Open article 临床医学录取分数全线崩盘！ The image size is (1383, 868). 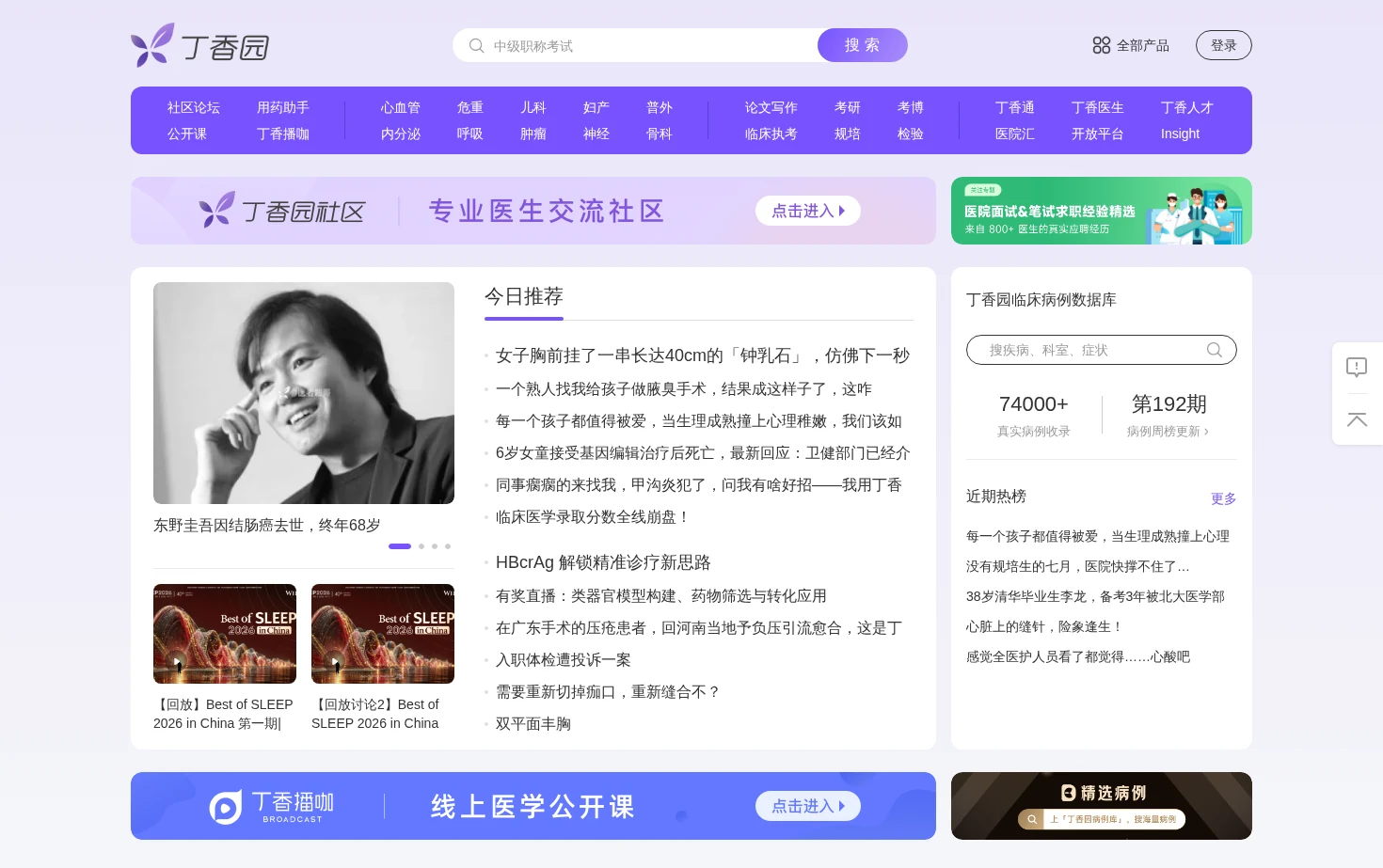[594, 517]
